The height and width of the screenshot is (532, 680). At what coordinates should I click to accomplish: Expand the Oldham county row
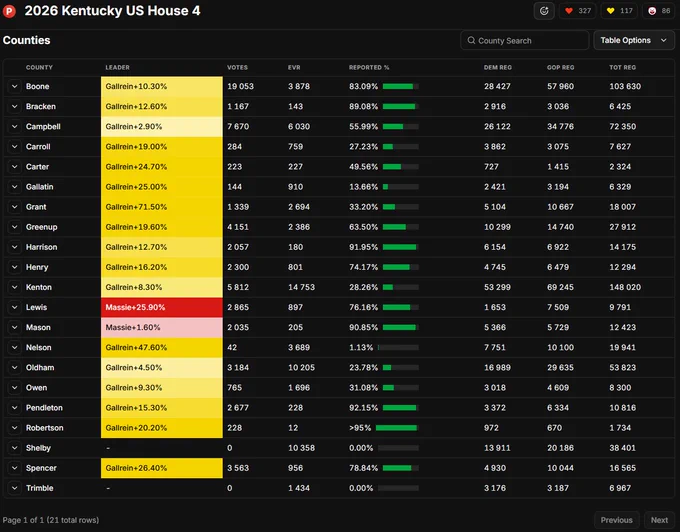pyautogui.click(x=14, y=368)
